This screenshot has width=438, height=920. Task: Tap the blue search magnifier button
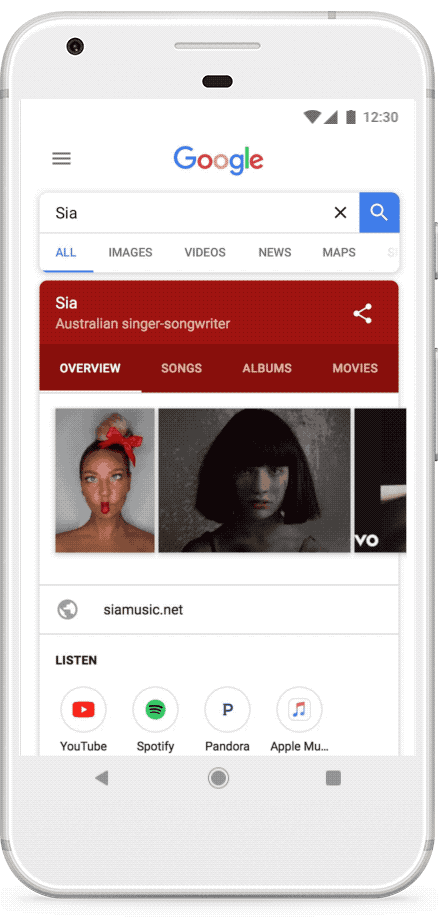click(379, 212)
